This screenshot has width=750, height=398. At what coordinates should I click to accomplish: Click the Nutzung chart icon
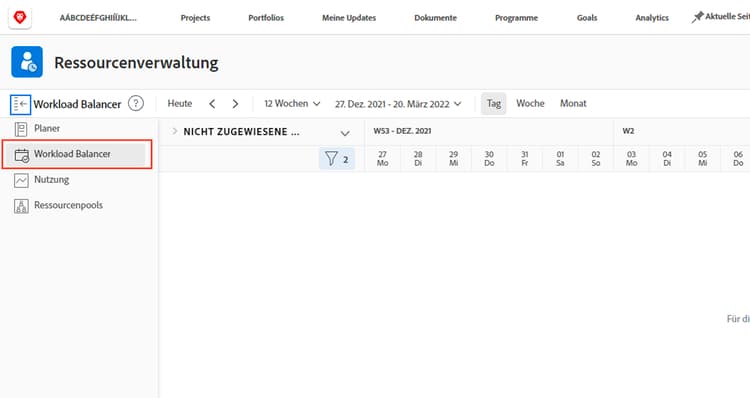click(21, 180)
